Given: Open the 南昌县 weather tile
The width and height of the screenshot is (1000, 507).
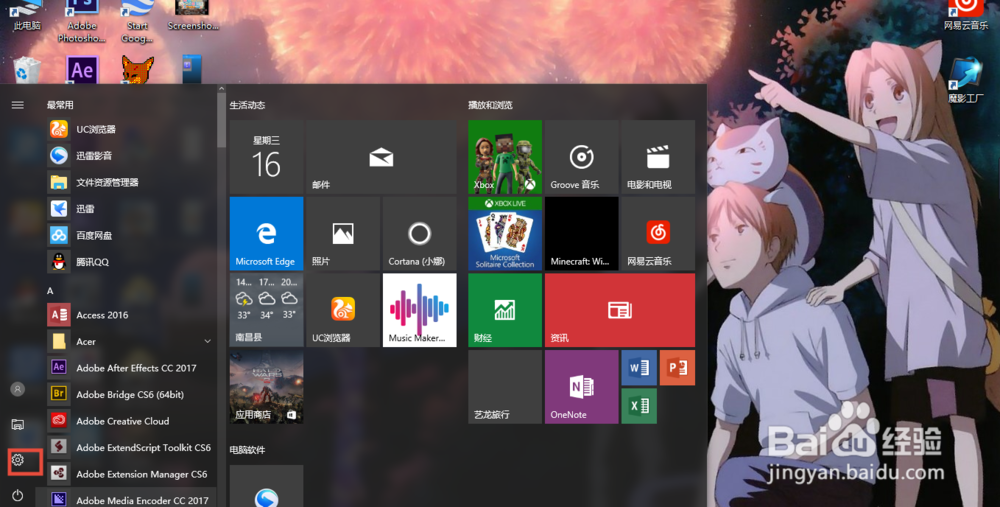Looking at the screenshot, I should 267,310.
